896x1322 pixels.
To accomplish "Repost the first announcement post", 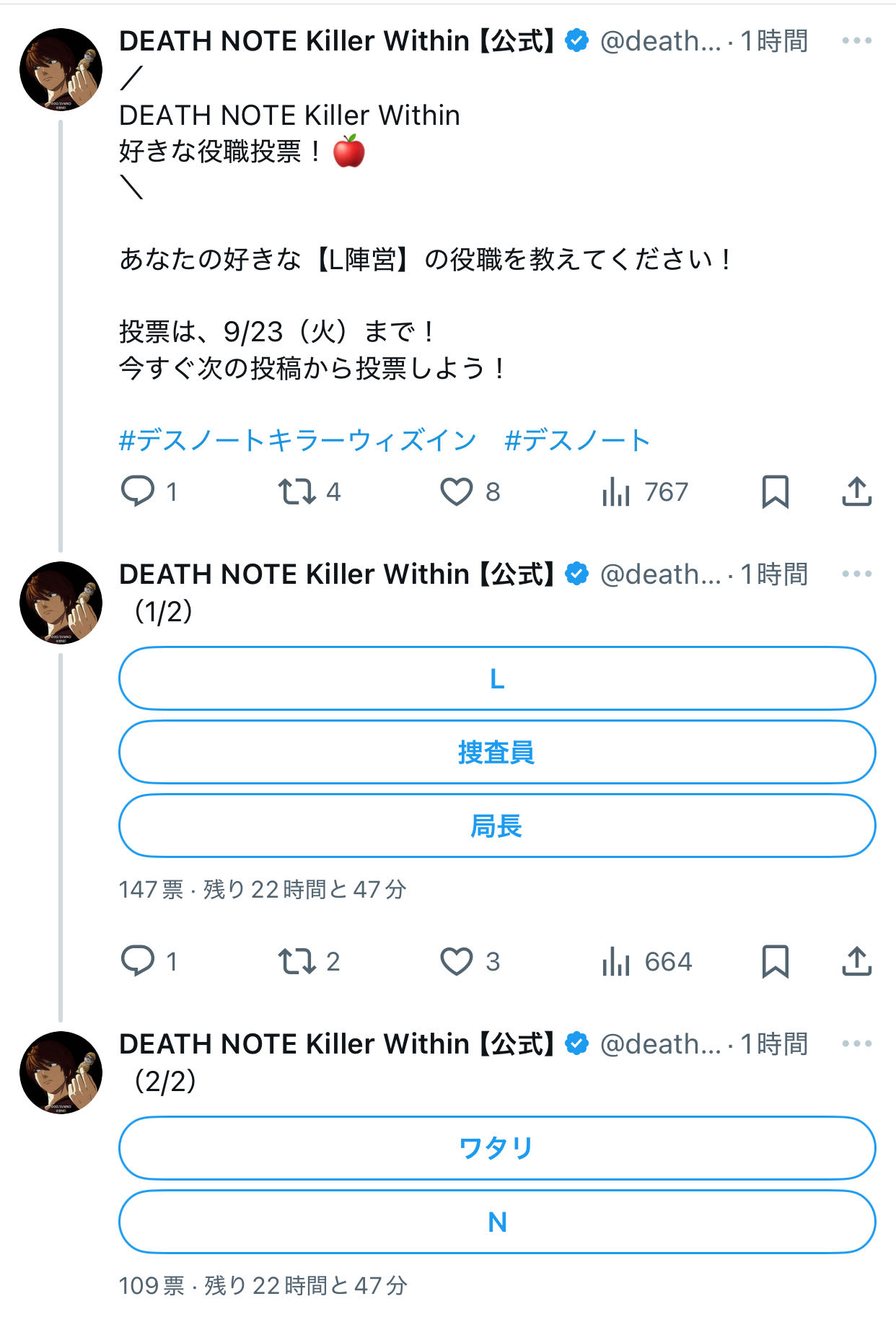I will tap(297, 491).
